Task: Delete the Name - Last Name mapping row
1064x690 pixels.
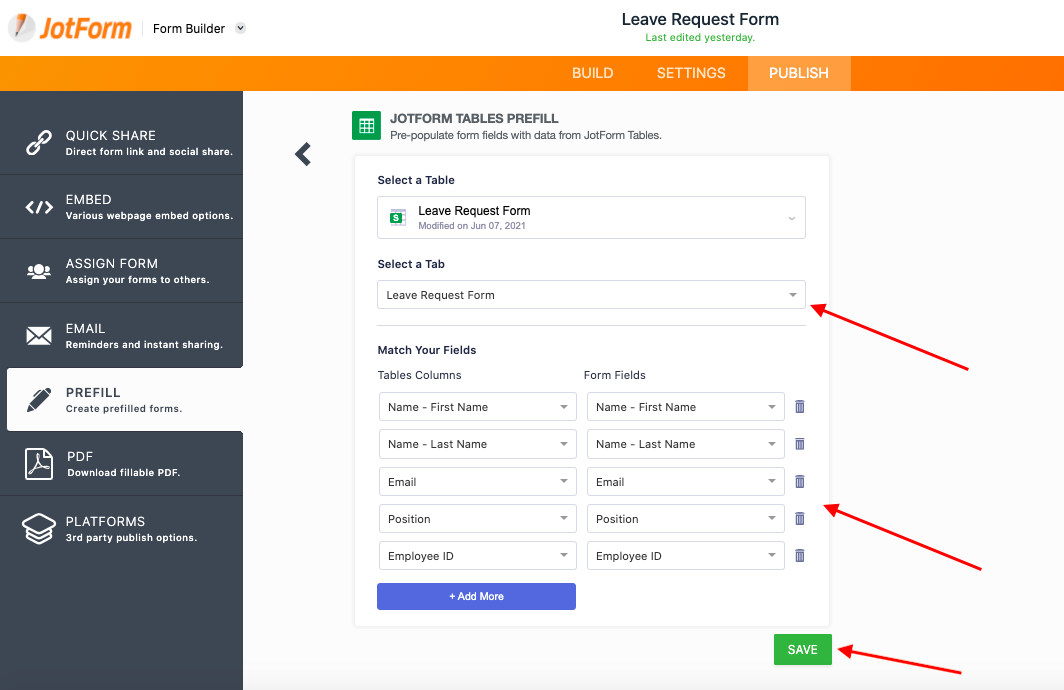Action: tap(800, 444)
